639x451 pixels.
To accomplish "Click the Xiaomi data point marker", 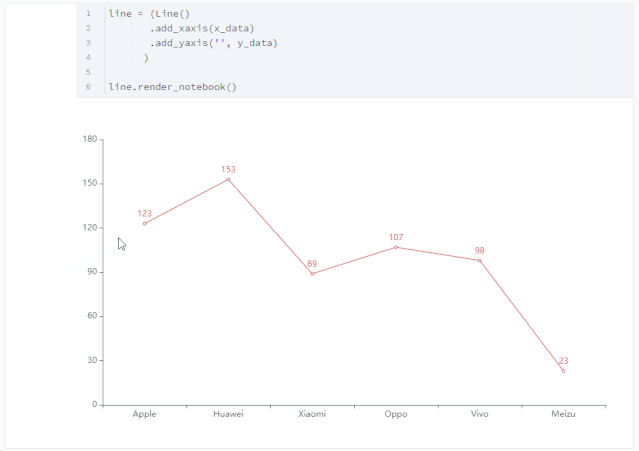I will 312,273.
